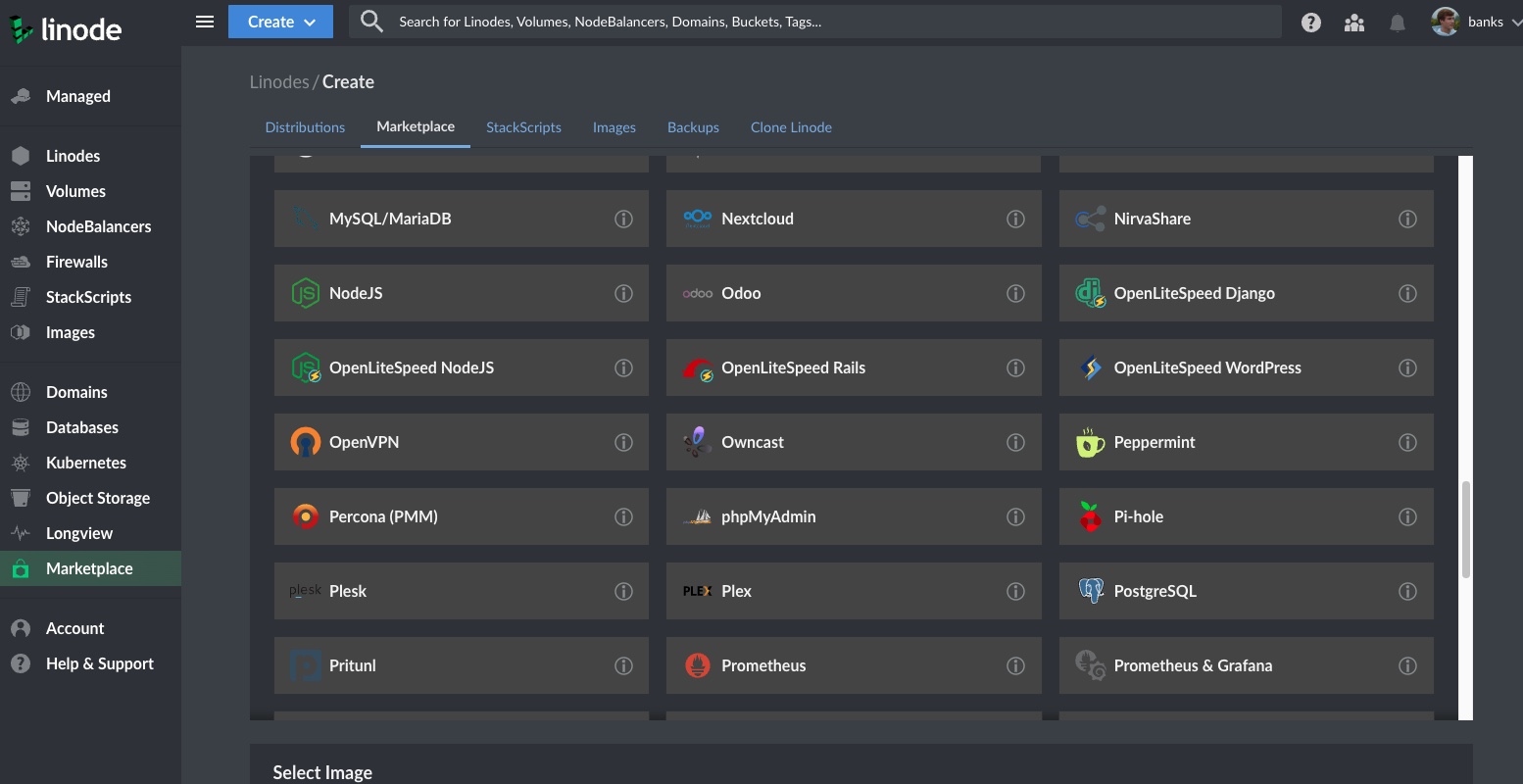The height and width of the screenshot is (784, 1523).
Task: Switch to the Distributions tab
Action: click(x=305, y=127)
